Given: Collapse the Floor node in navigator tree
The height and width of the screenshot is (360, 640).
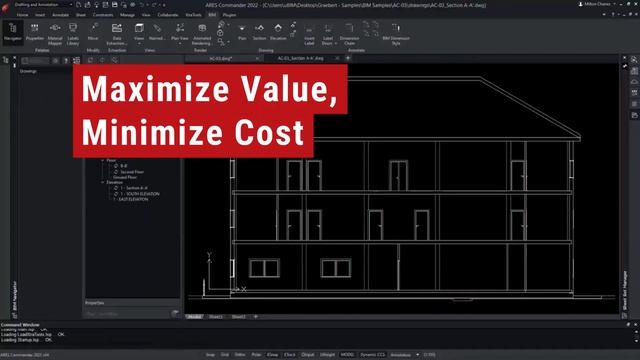Looking at the screenshot, I should 103,160.
